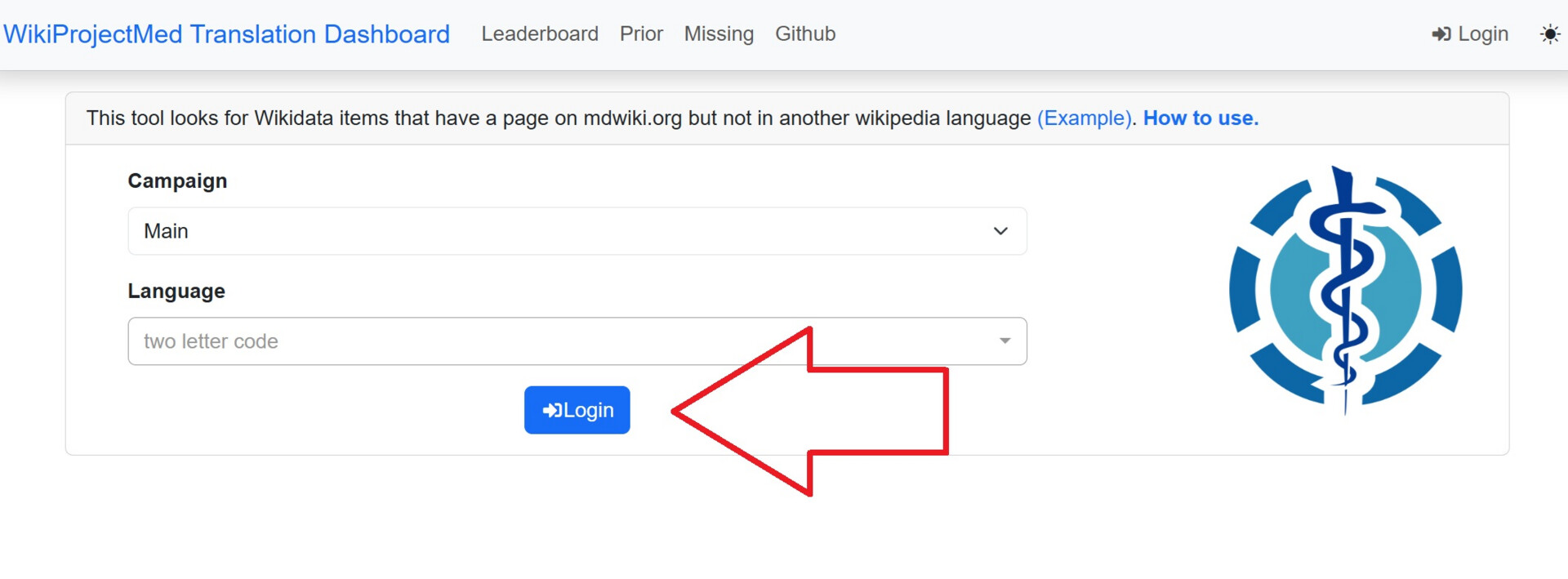Toggle the light/dark theme sun icon

click(1549, 34)
